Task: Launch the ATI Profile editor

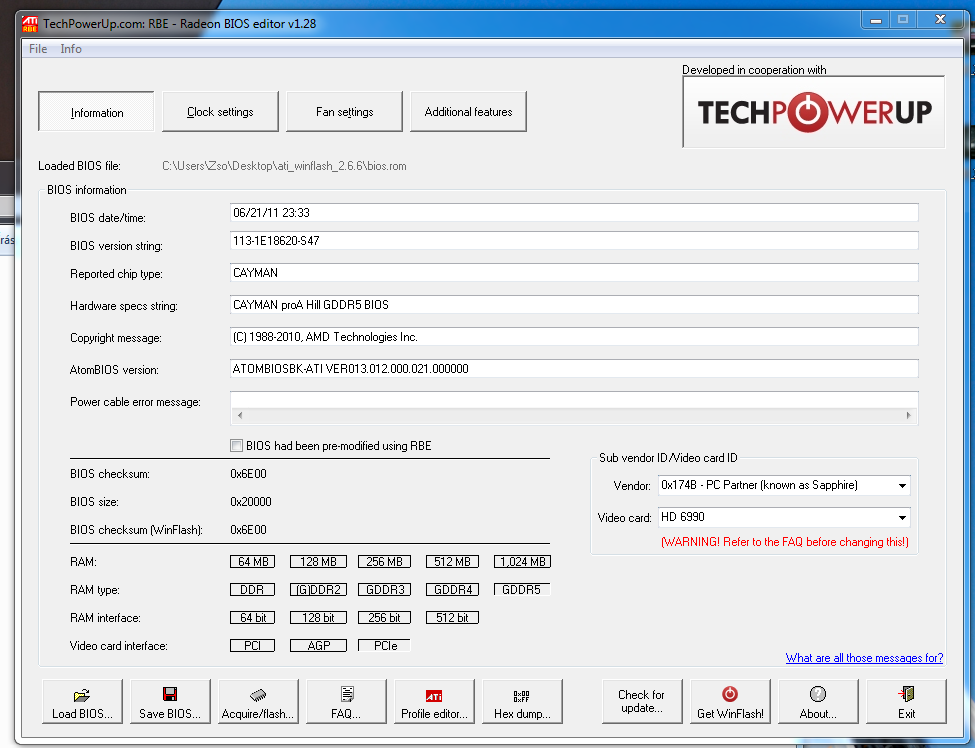Action: 434,701
